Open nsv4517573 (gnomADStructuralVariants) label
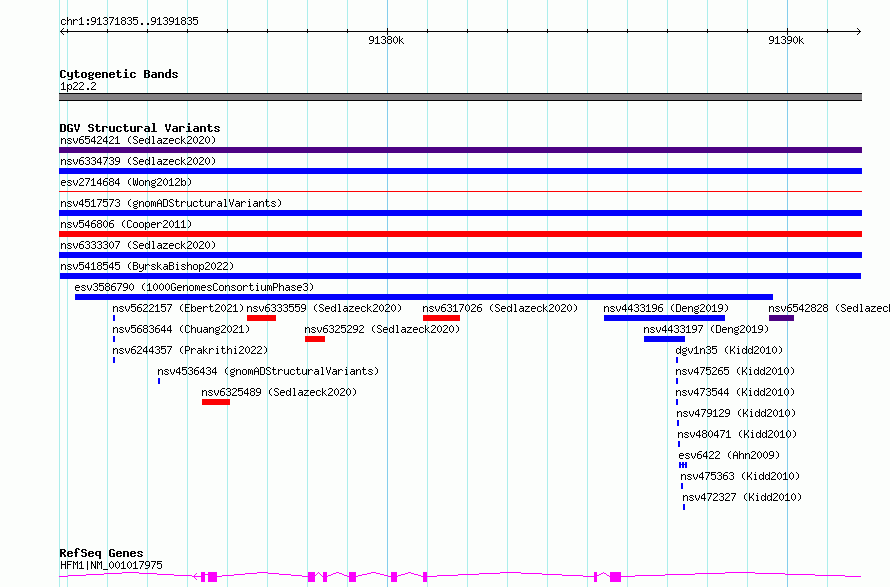The image size is (890, 587). coord(171,203)
